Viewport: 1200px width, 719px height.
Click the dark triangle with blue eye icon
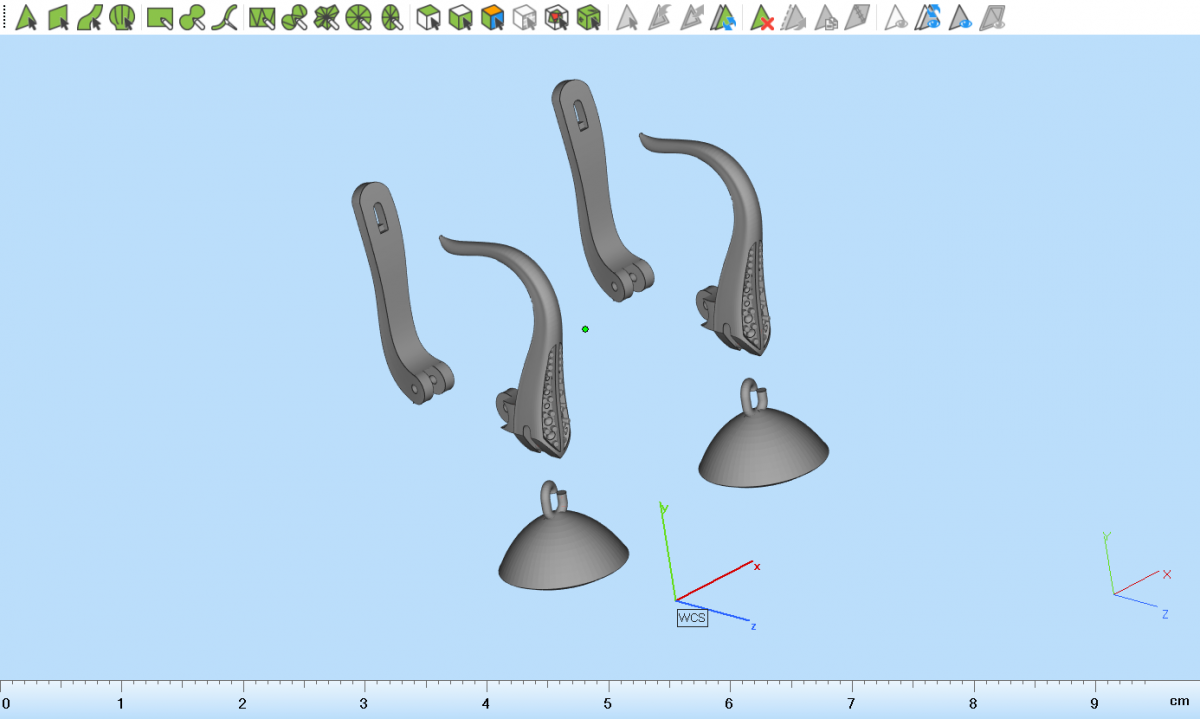[x=961, y=17]
